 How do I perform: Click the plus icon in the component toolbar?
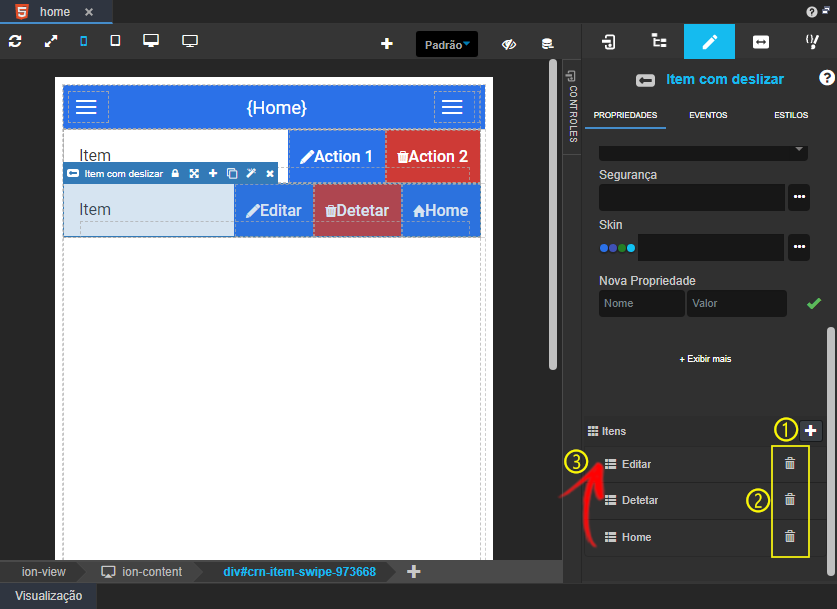[213, 173]
